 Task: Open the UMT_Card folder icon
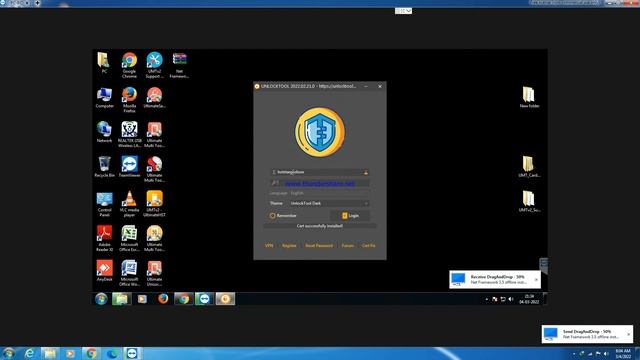point(529,167)
